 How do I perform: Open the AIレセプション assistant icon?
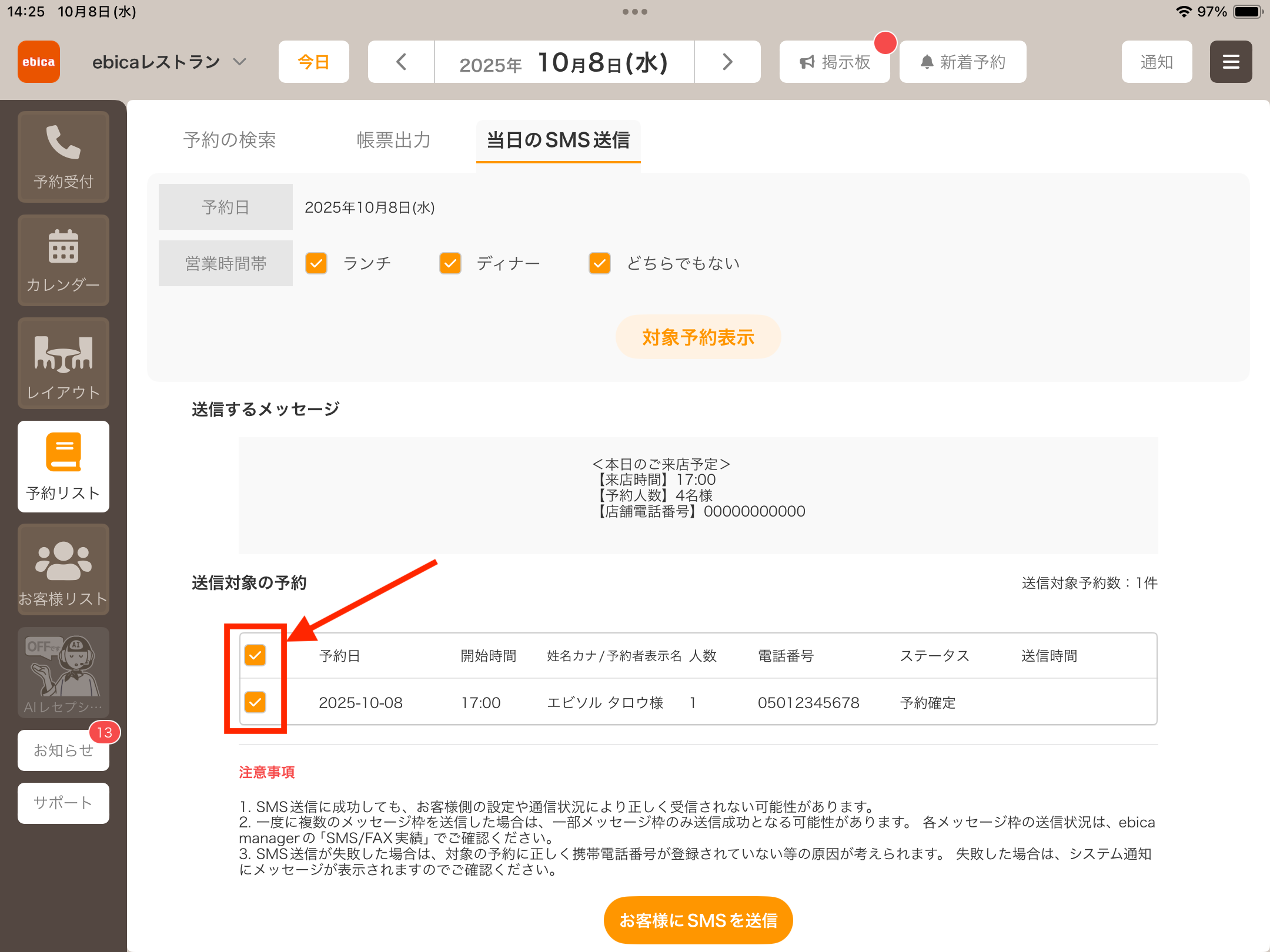63,673
